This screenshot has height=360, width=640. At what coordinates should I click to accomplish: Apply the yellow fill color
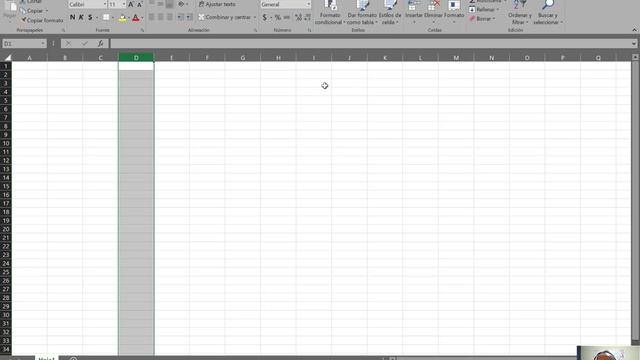(122, 18)
